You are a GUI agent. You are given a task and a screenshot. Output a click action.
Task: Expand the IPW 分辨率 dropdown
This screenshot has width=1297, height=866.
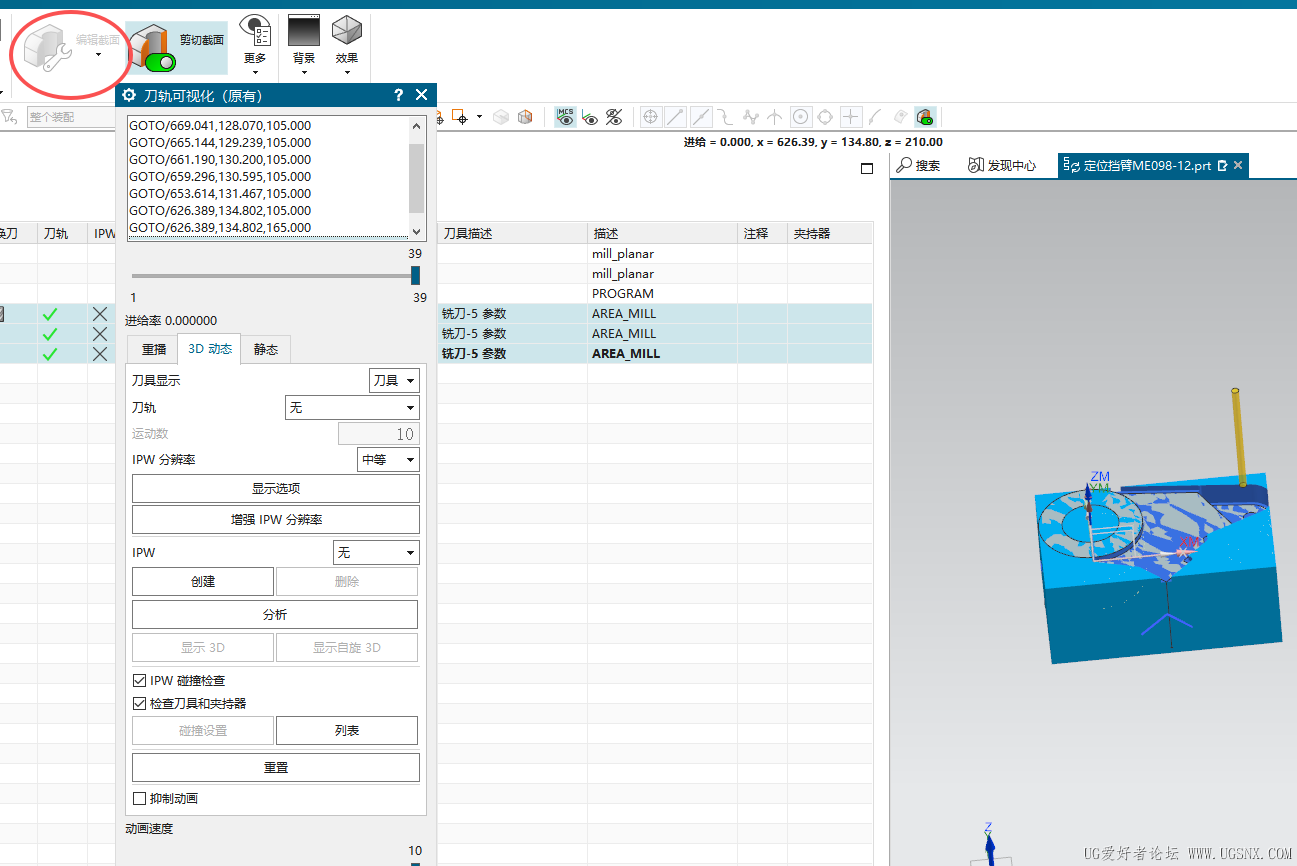tap(388, 459)
